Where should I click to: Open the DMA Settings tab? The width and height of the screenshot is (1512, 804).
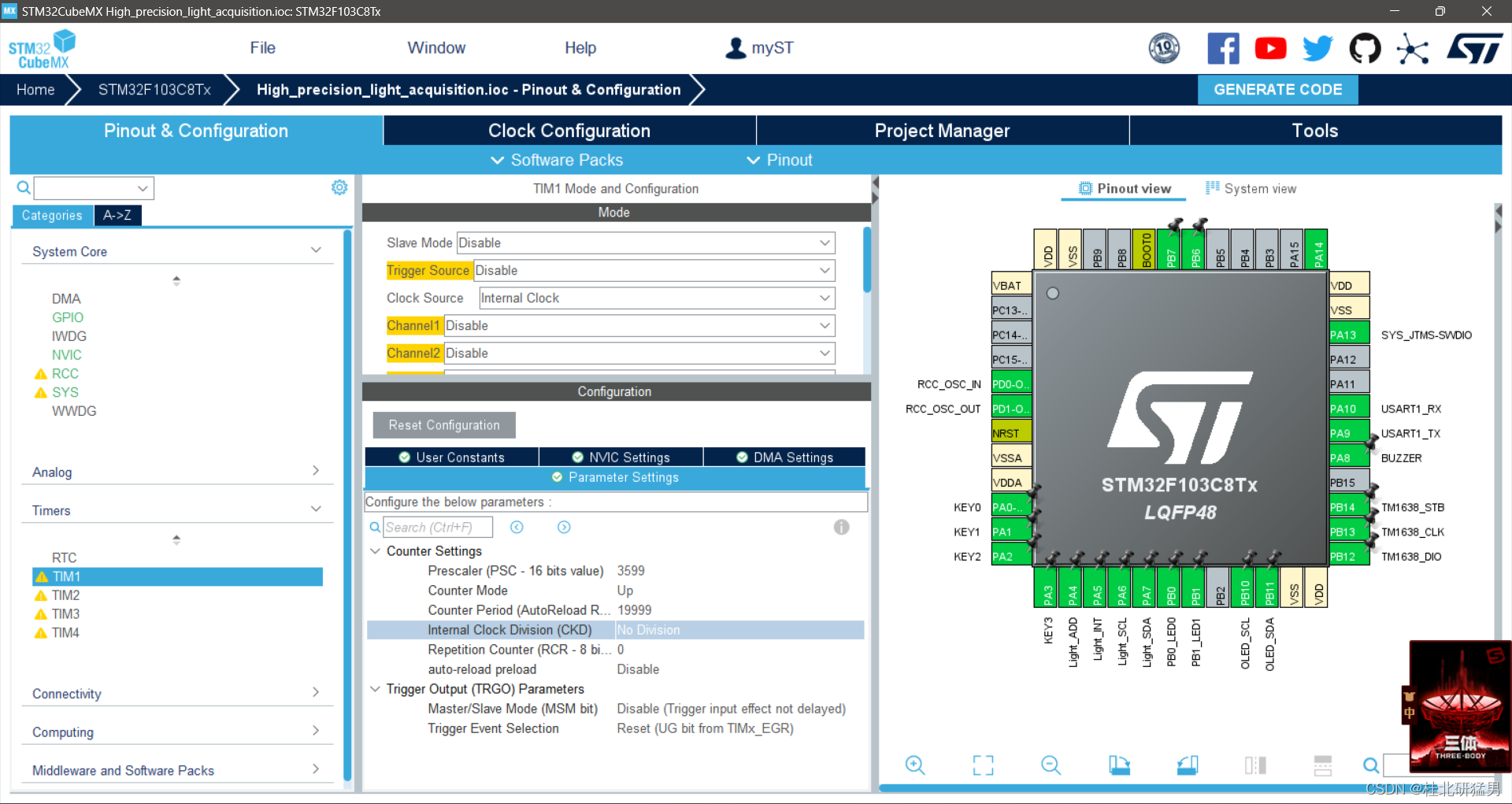click(x=784, y=458)
